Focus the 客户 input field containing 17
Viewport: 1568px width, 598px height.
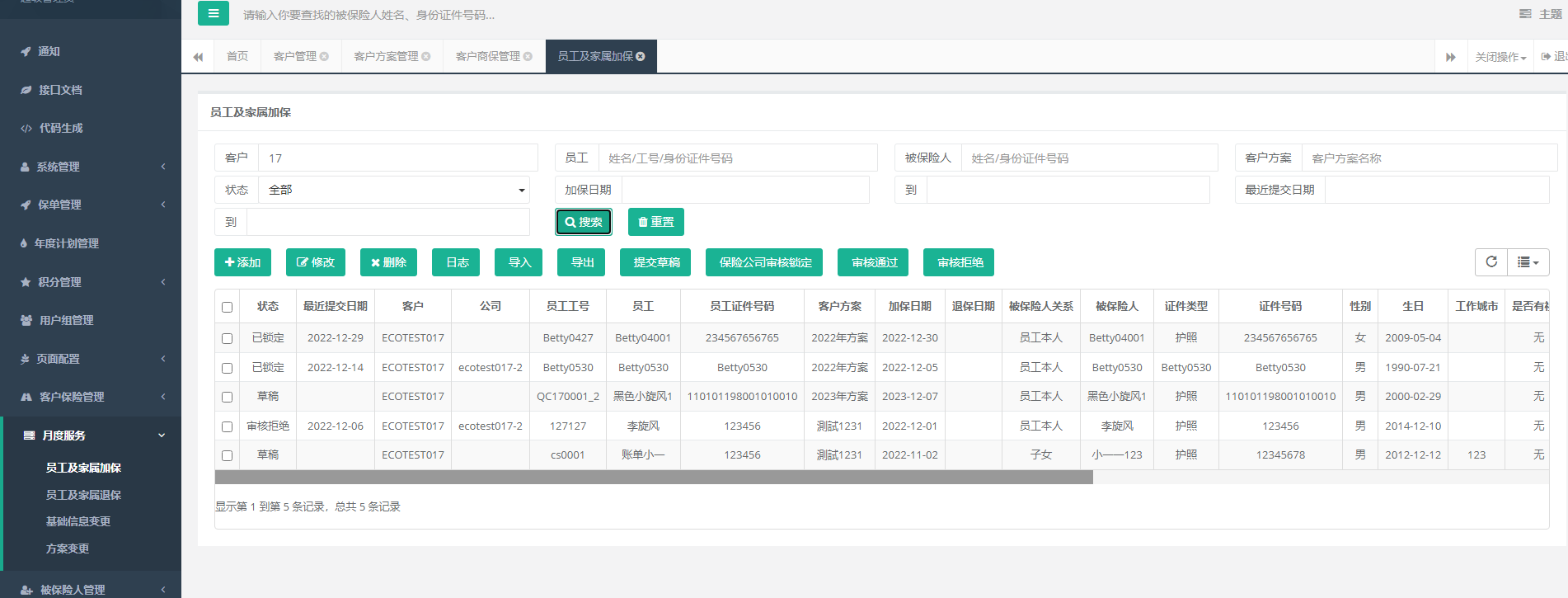(x=398, y=158)
